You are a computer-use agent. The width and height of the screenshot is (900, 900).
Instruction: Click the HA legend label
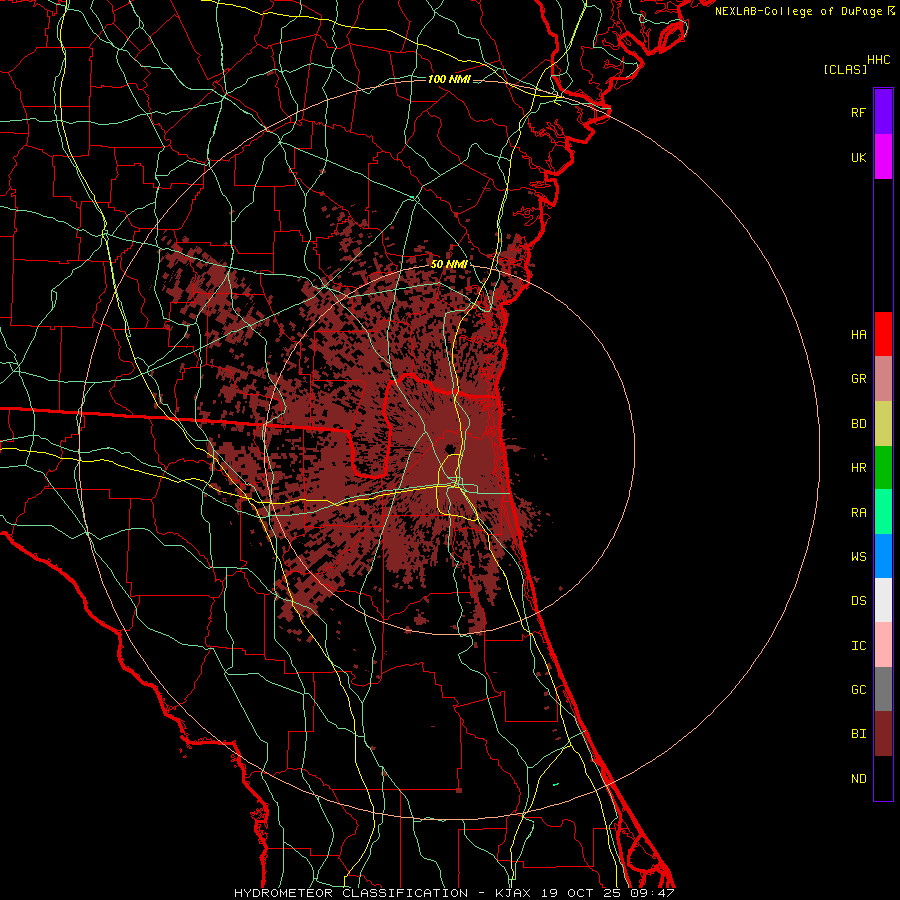858,334
